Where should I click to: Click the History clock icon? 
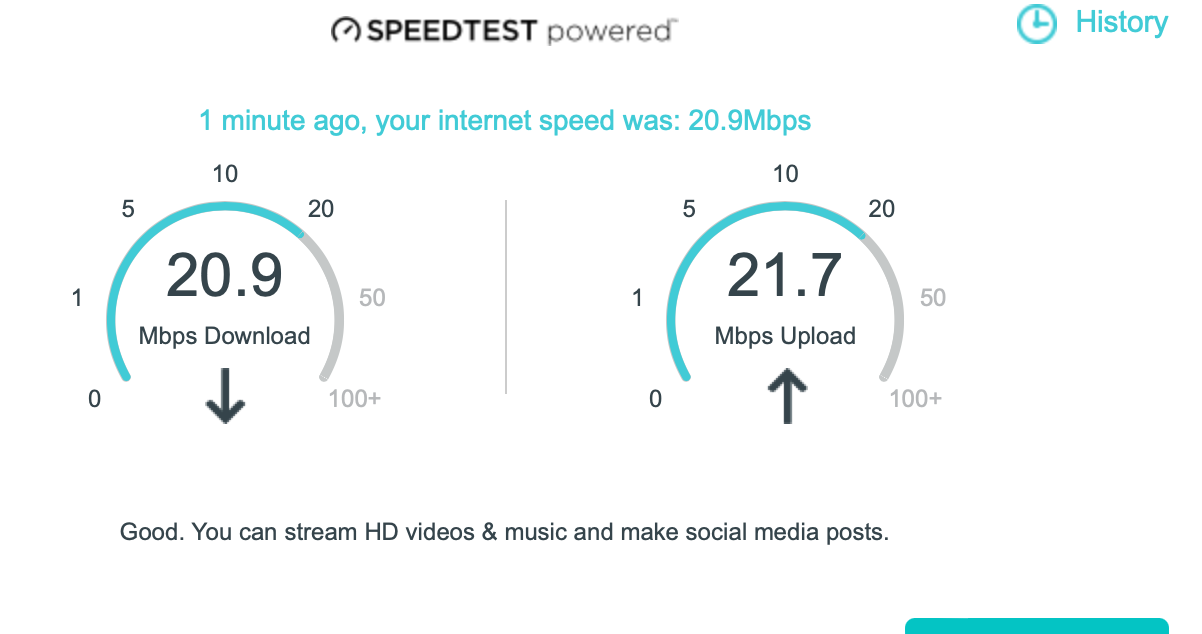[x=1037, y=24]
